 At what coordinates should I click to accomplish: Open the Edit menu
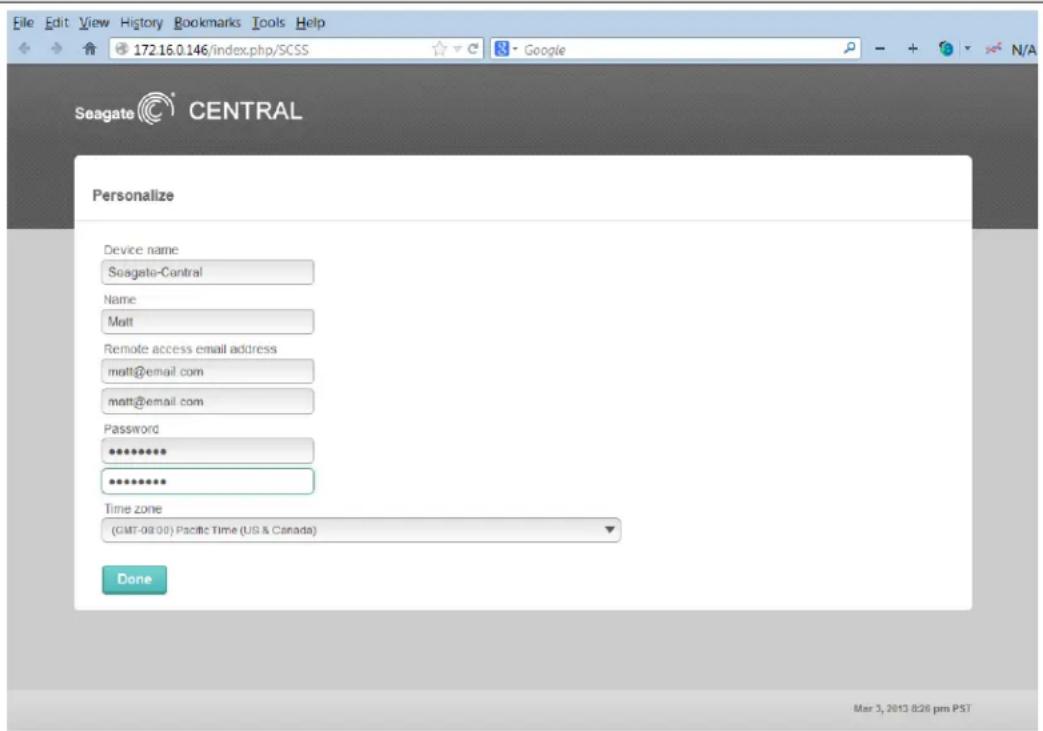[x=57, y=23]
